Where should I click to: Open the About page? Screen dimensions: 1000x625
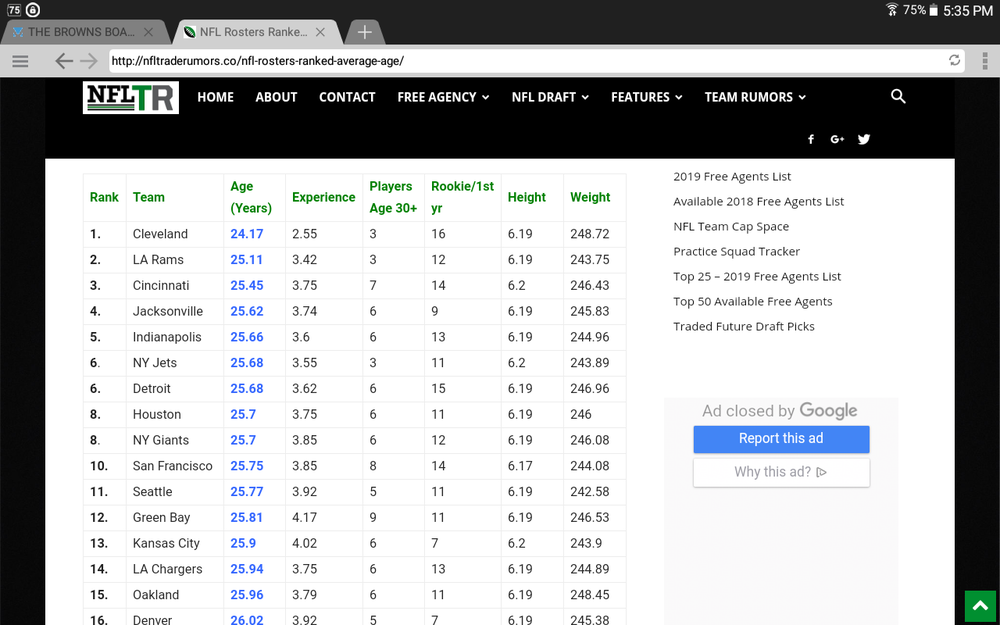click(x=276, y=97)
